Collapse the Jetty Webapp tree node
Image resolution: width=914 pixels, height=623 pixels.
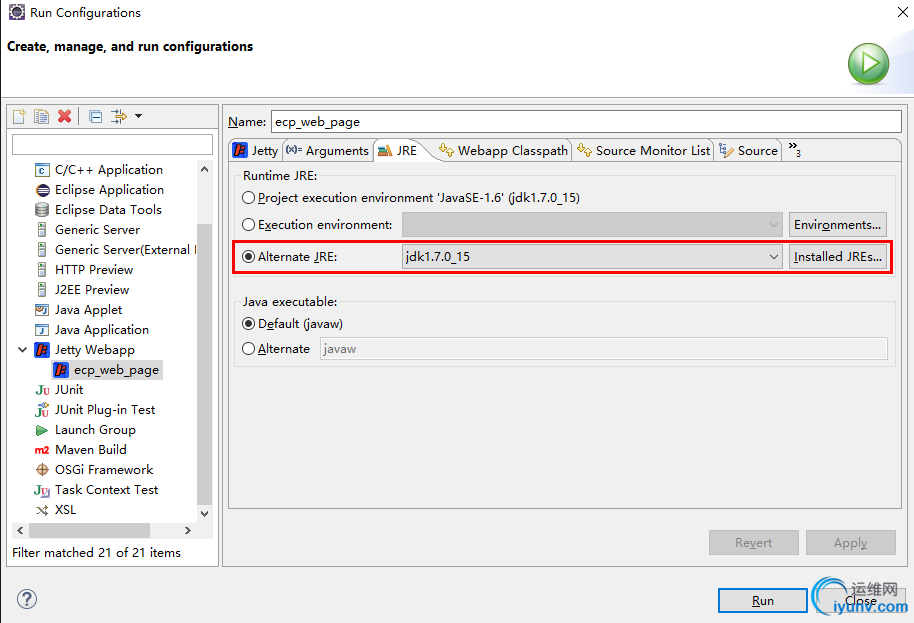(23, 350)
